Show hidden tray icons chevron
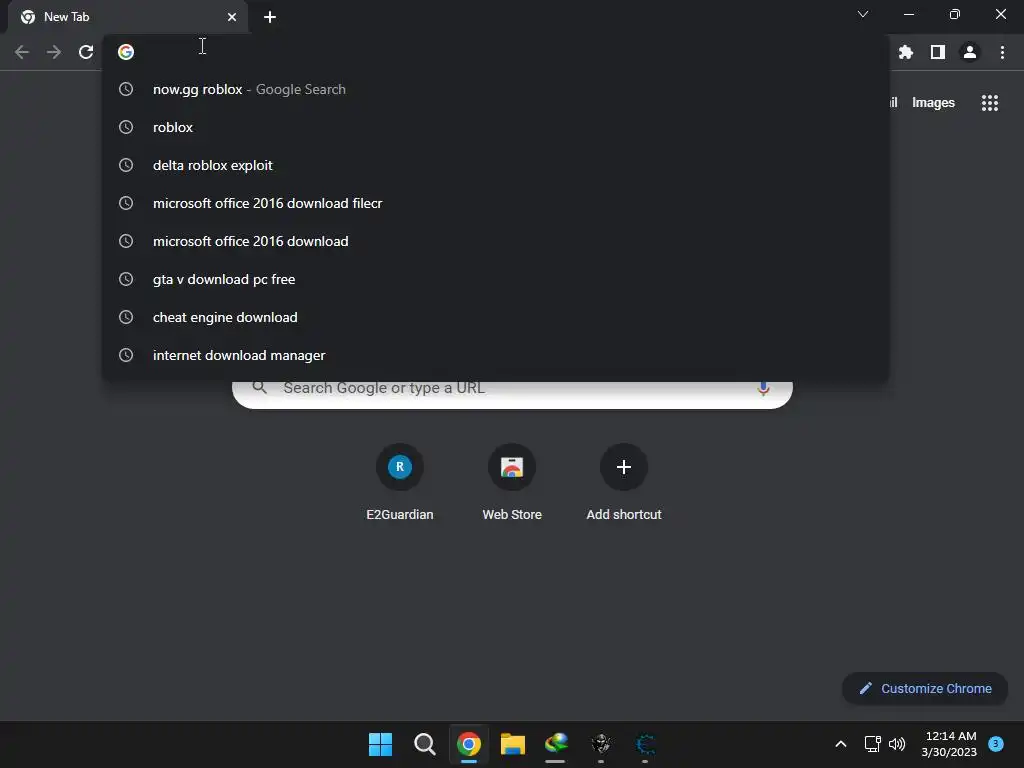This screenshot has height=768, width=1024. pyautogui.click(x=840, y=744)
